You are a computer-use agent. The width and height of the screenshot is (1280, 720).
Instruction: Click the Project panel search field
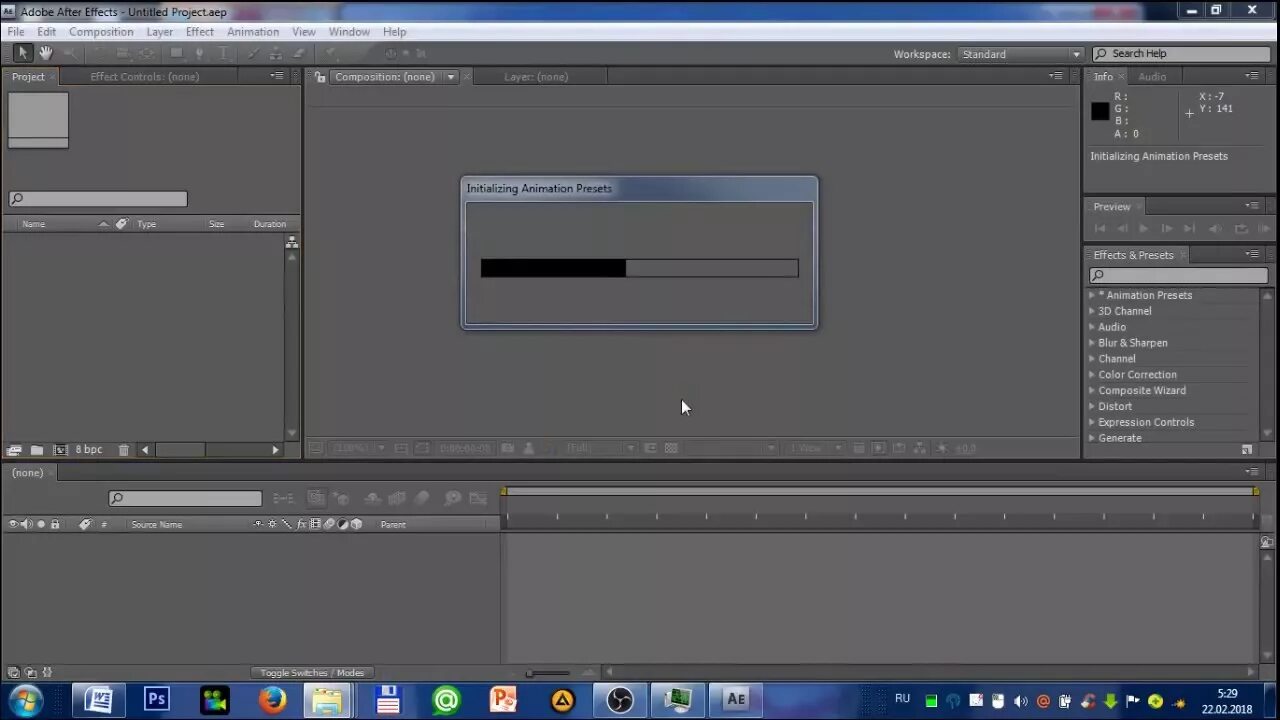point(98,199)
